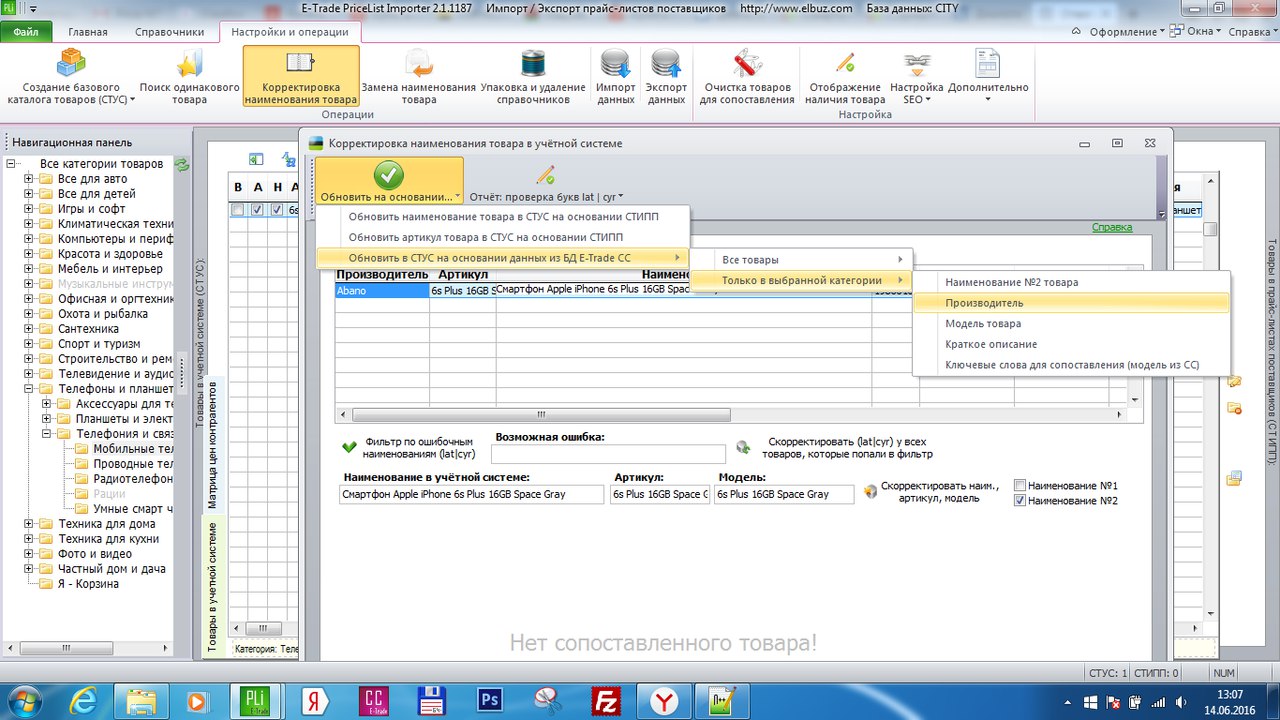Open the Справка link in the dialog

(1112, 228)
